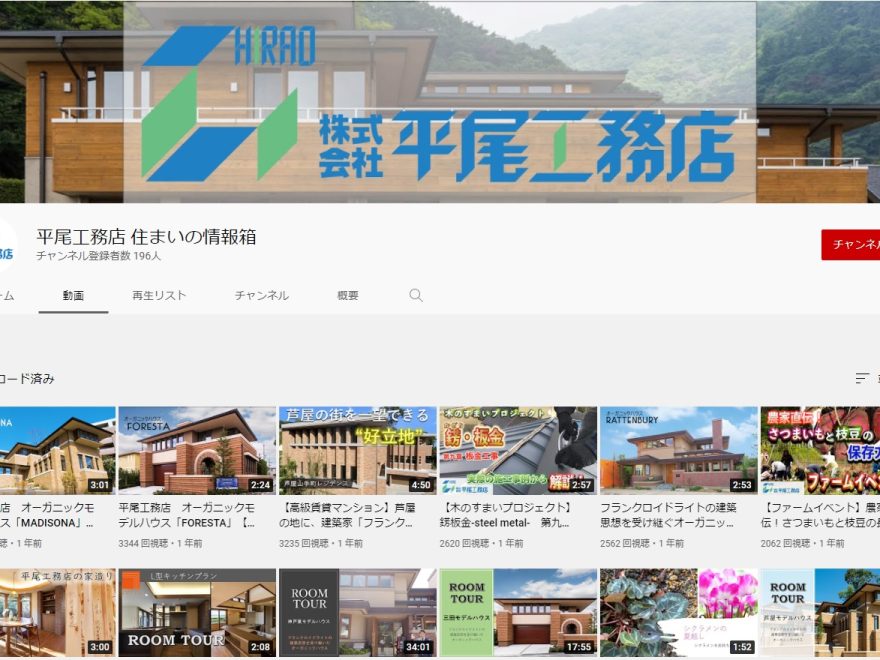Click the channel search magnifier icon
880x660 pixels.
coord(416,295)
